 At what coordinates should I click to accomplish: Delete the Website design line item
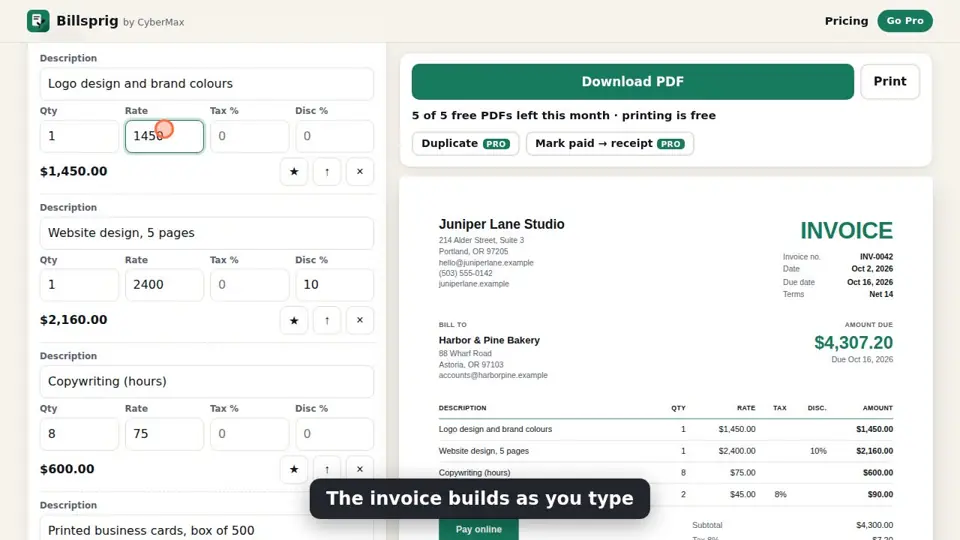[x=360, y=320]
